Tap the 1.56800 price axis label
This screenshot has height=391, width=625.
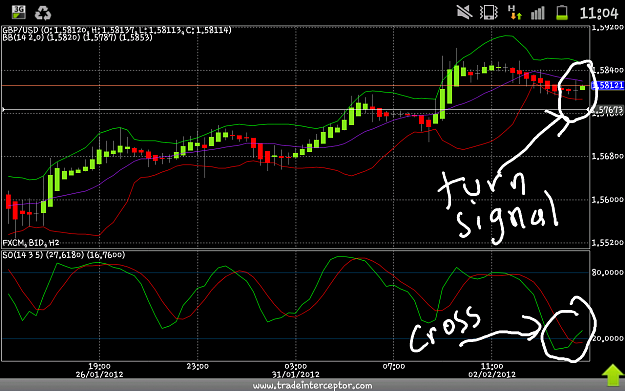[x=607, y=156]
